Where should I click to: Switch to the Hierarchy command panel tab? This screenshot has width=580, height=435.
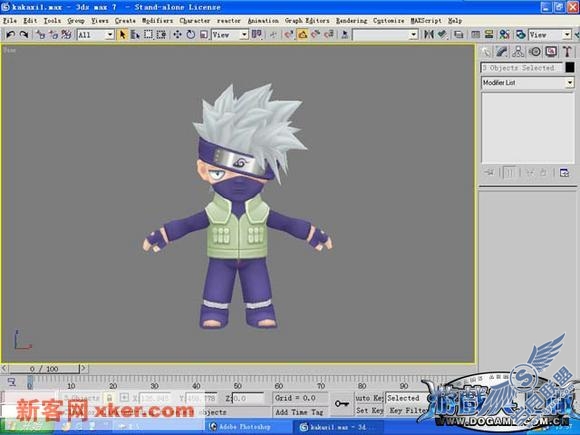pos(518,51)
